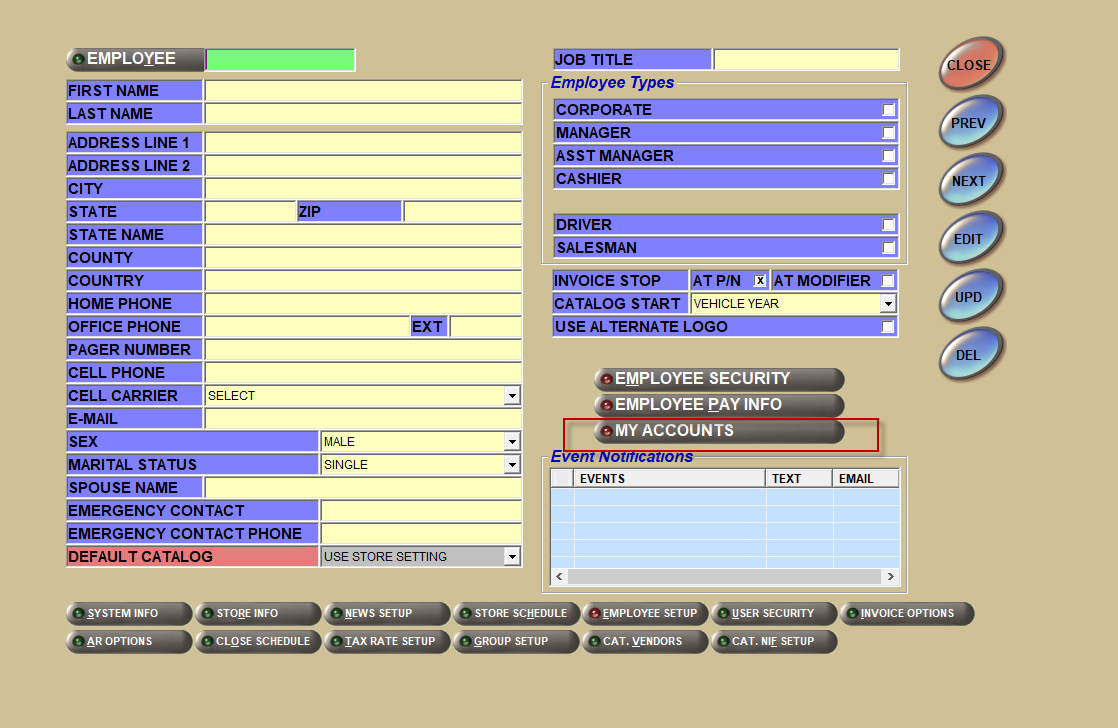Tick the Use Alternate Logo checkbox
This screenshot has height=728, width=1118.
888,327
